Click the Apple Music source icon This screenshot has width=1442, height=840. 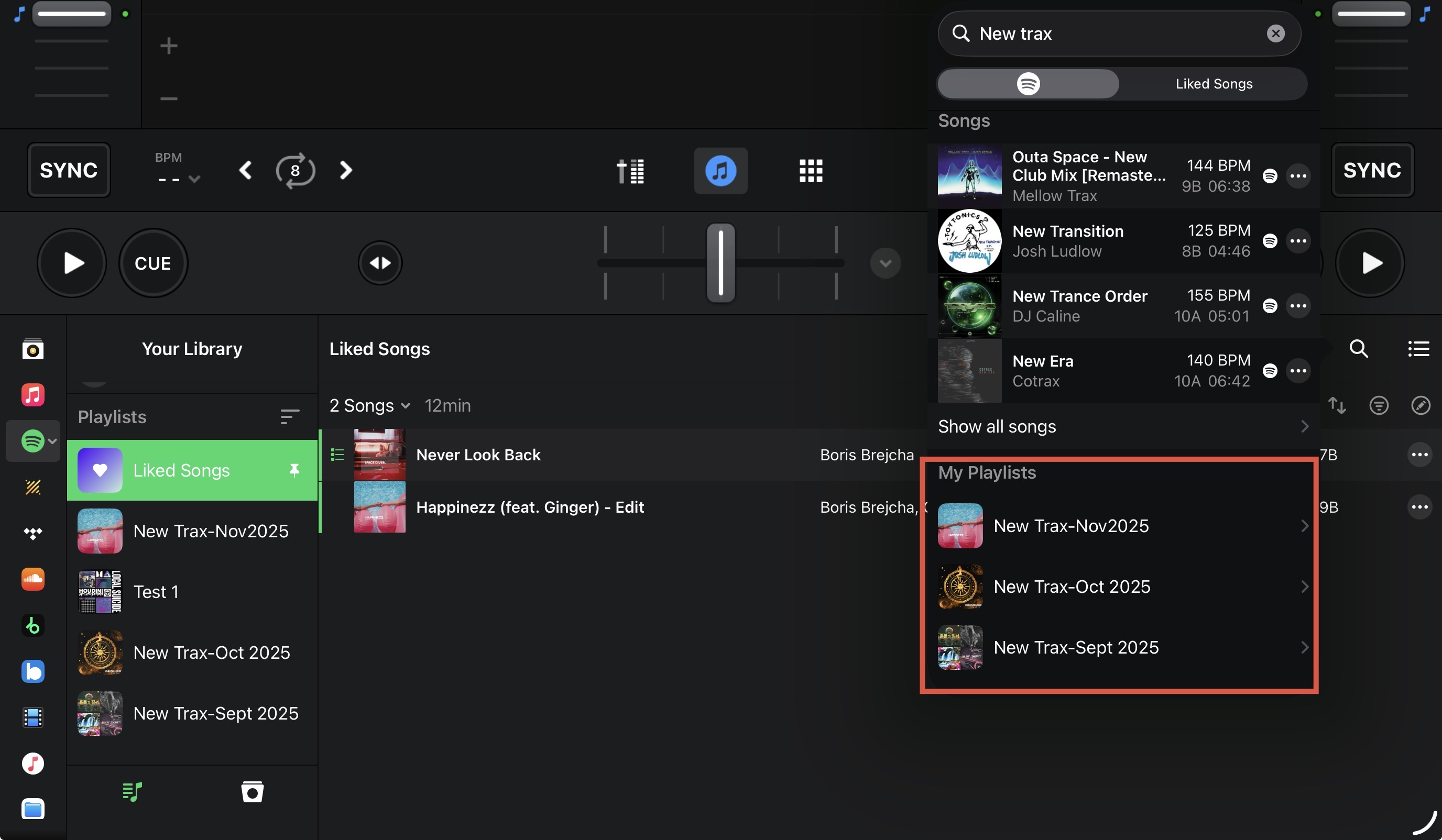[32, 395]
